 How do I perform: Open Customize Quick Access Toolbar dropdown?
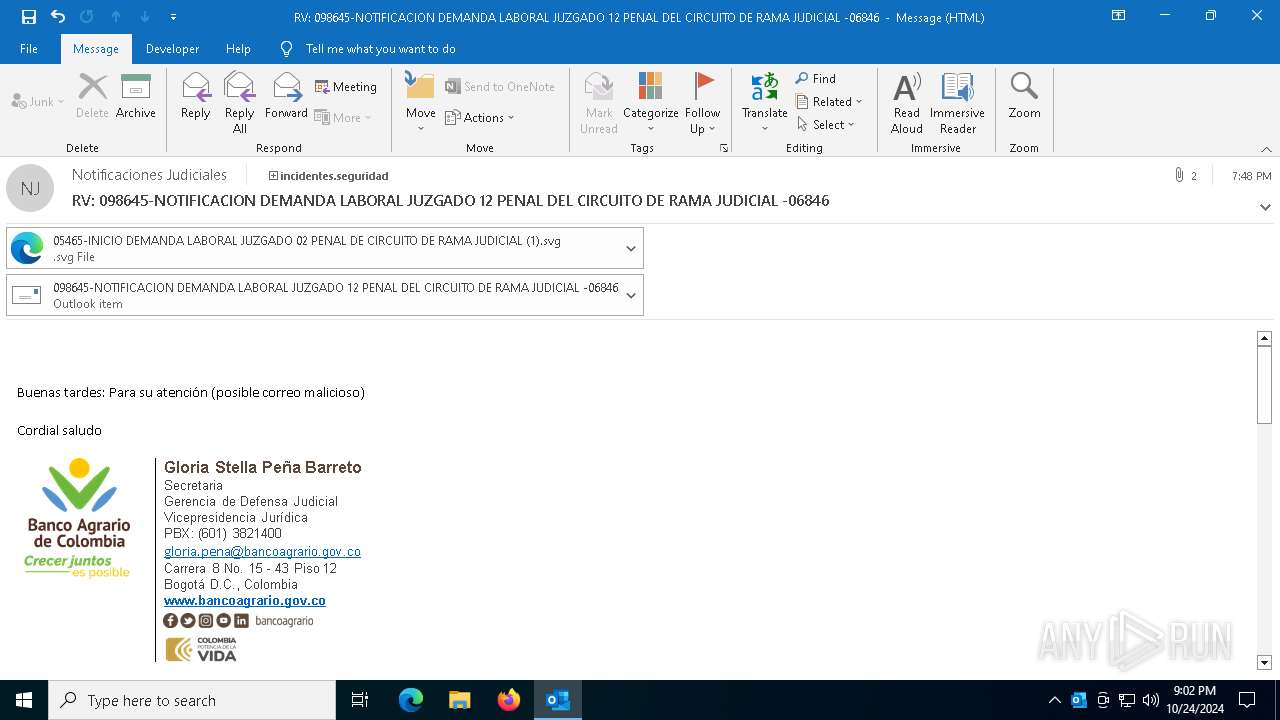pos(174,17)
